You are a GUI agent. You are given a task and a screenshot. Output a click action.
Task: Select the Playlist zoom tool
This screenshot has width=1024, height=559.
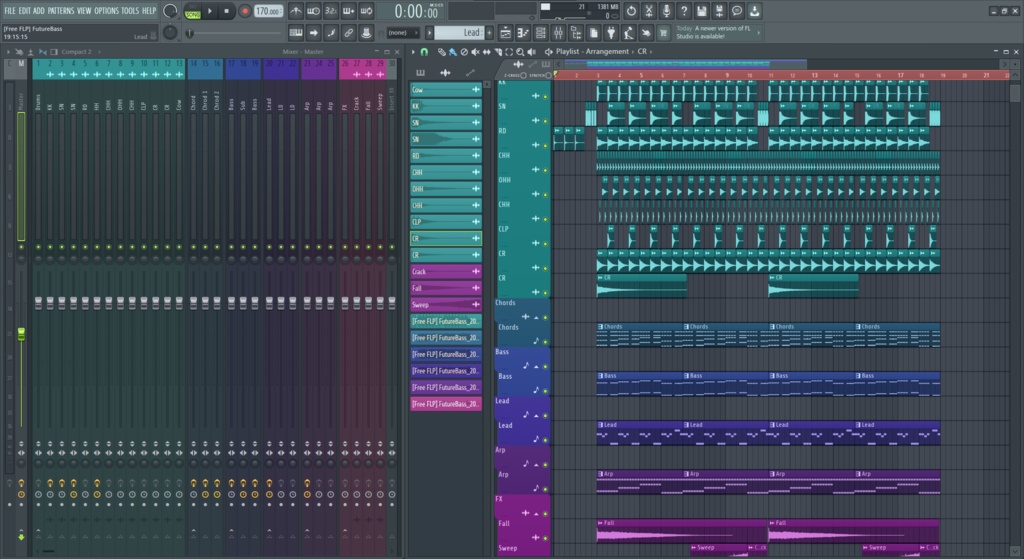click(x=520, y=52)
